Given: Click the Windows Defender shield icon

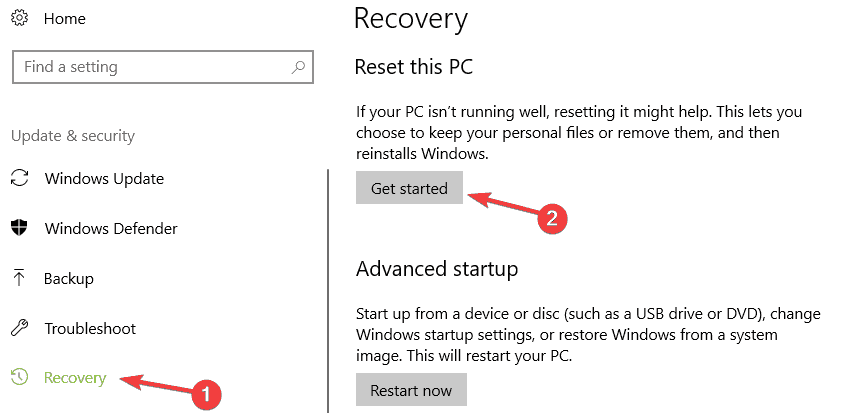Looking at the screenshot, I should [19, 227].
